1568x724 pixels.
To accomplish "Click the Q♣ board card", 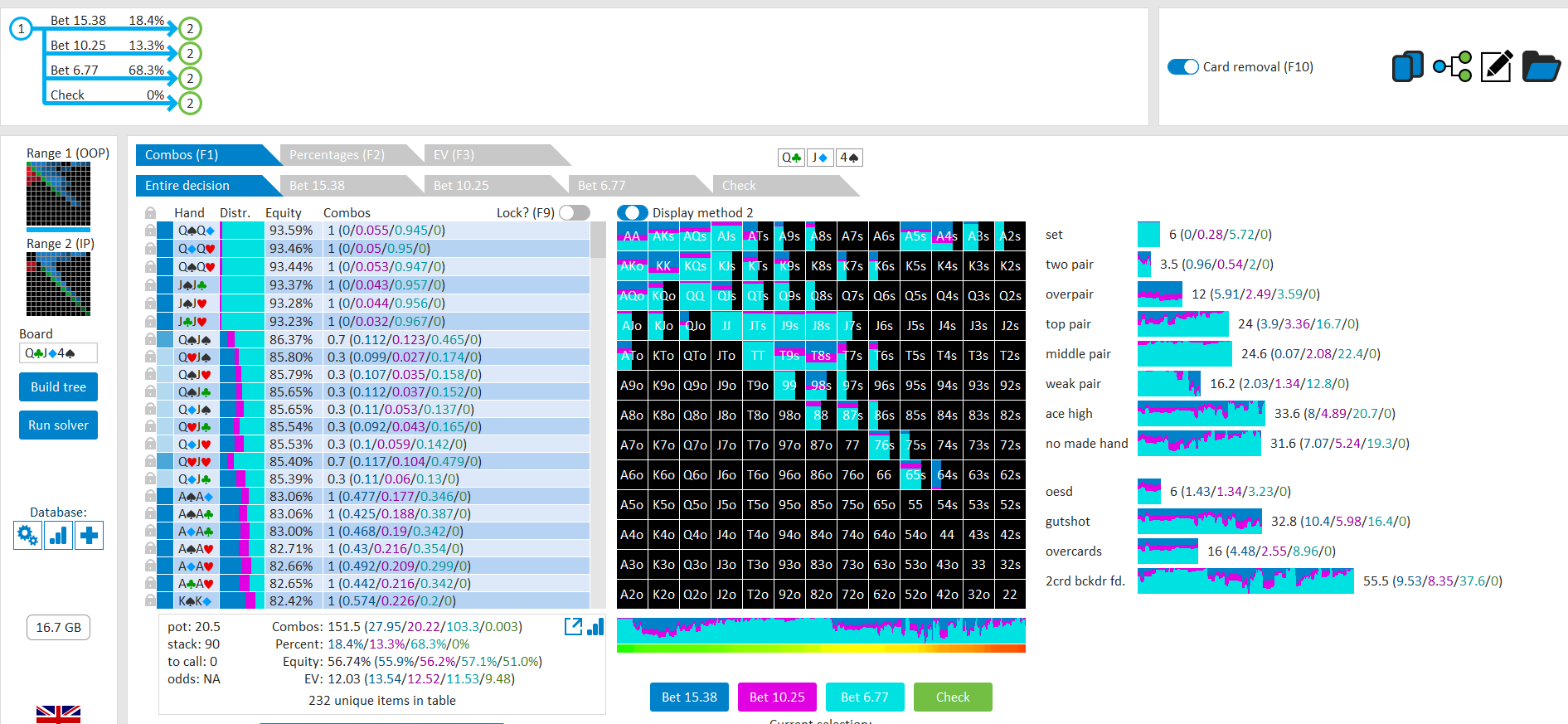I will pyautogui.click(x=792, y=157).
